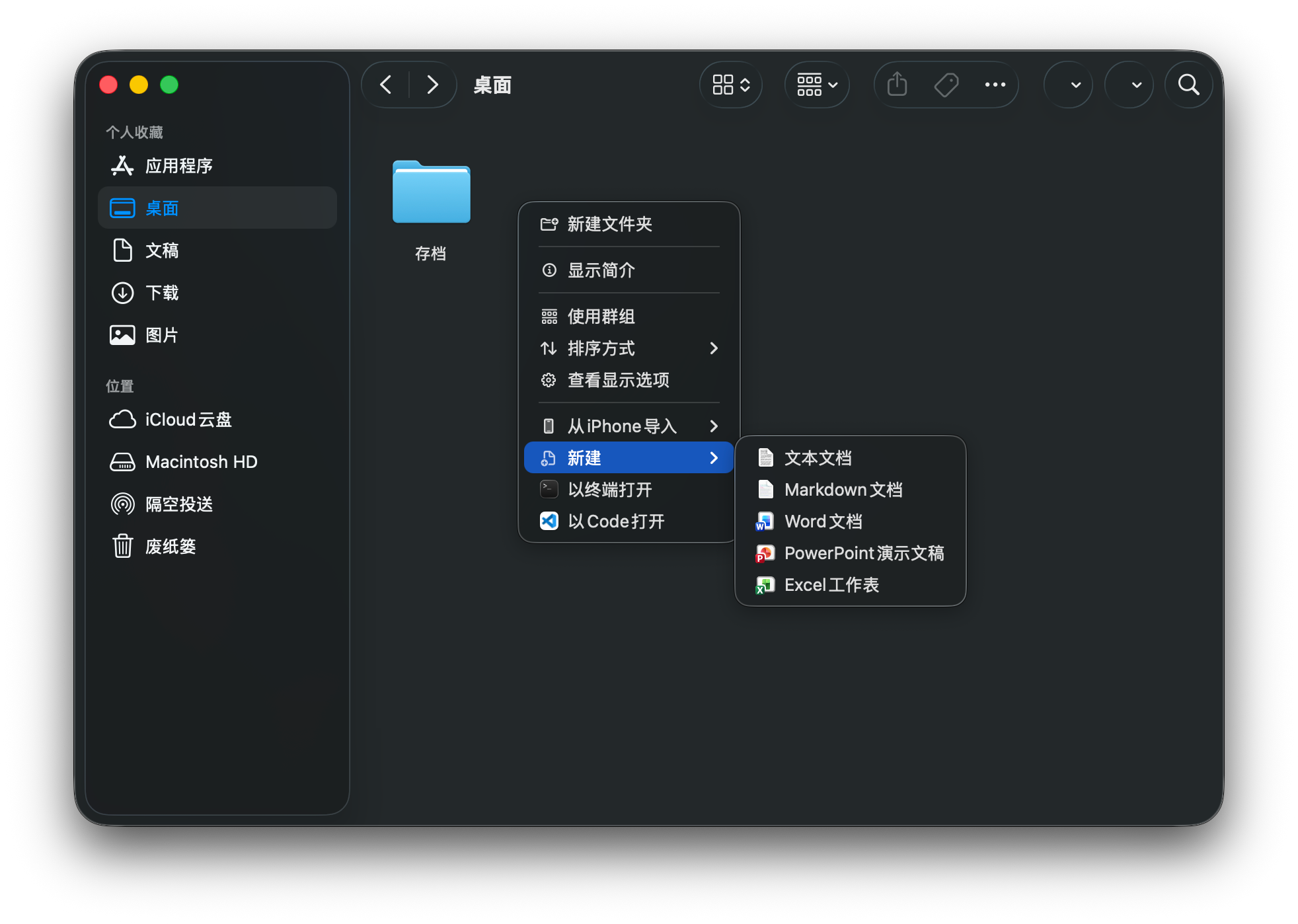Open the chevron dropdown next to search
Viewport: 1298px width, 924px height.
1129,85
